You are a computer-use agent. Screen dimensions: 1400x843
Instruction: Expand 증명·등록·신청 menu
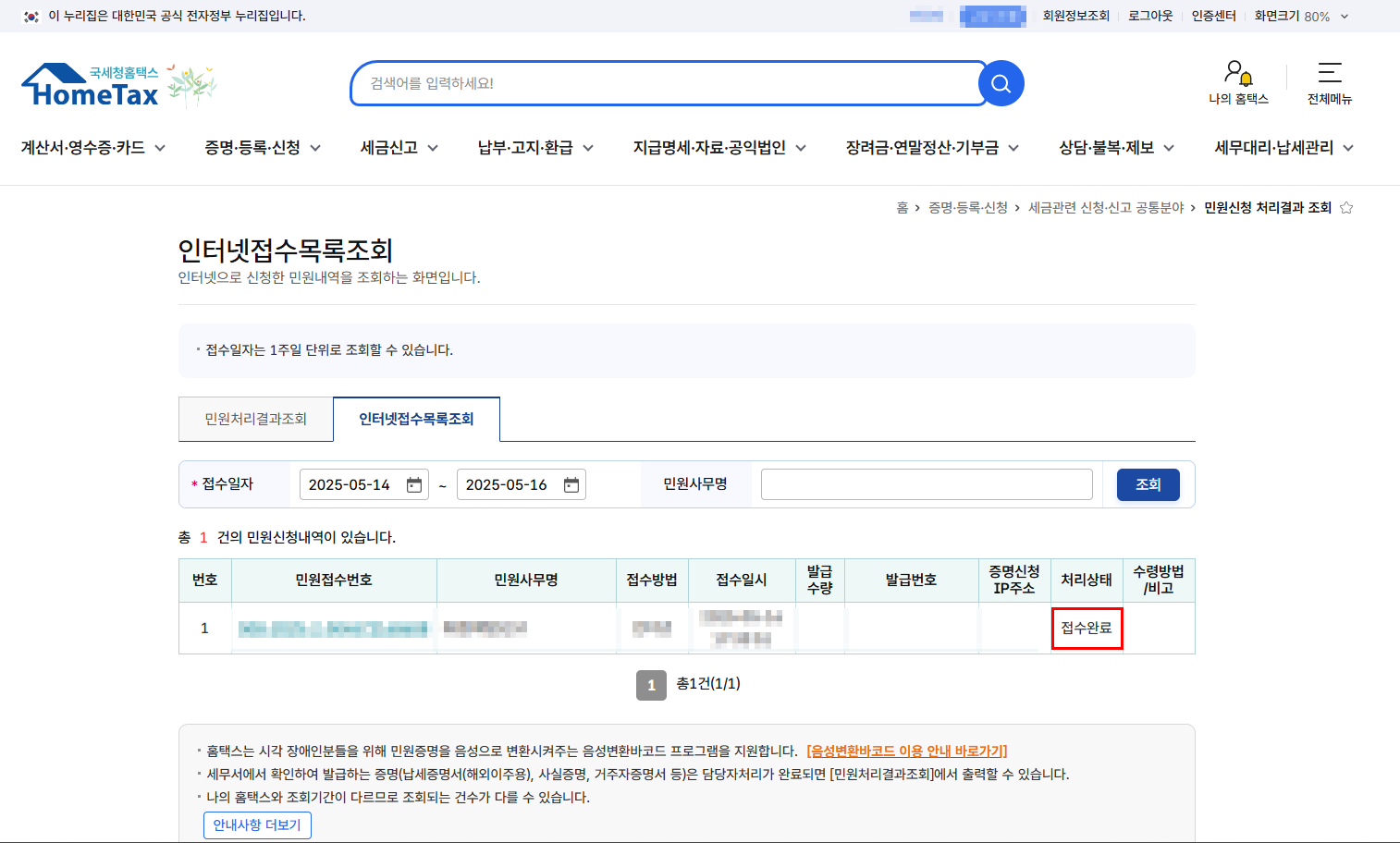[263, 148]
